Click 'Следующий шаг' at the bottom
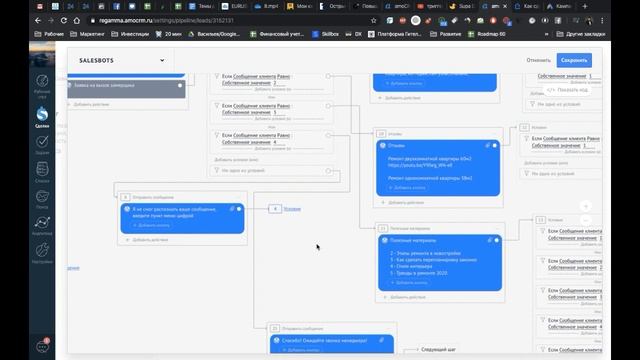 tap(438, 349)
